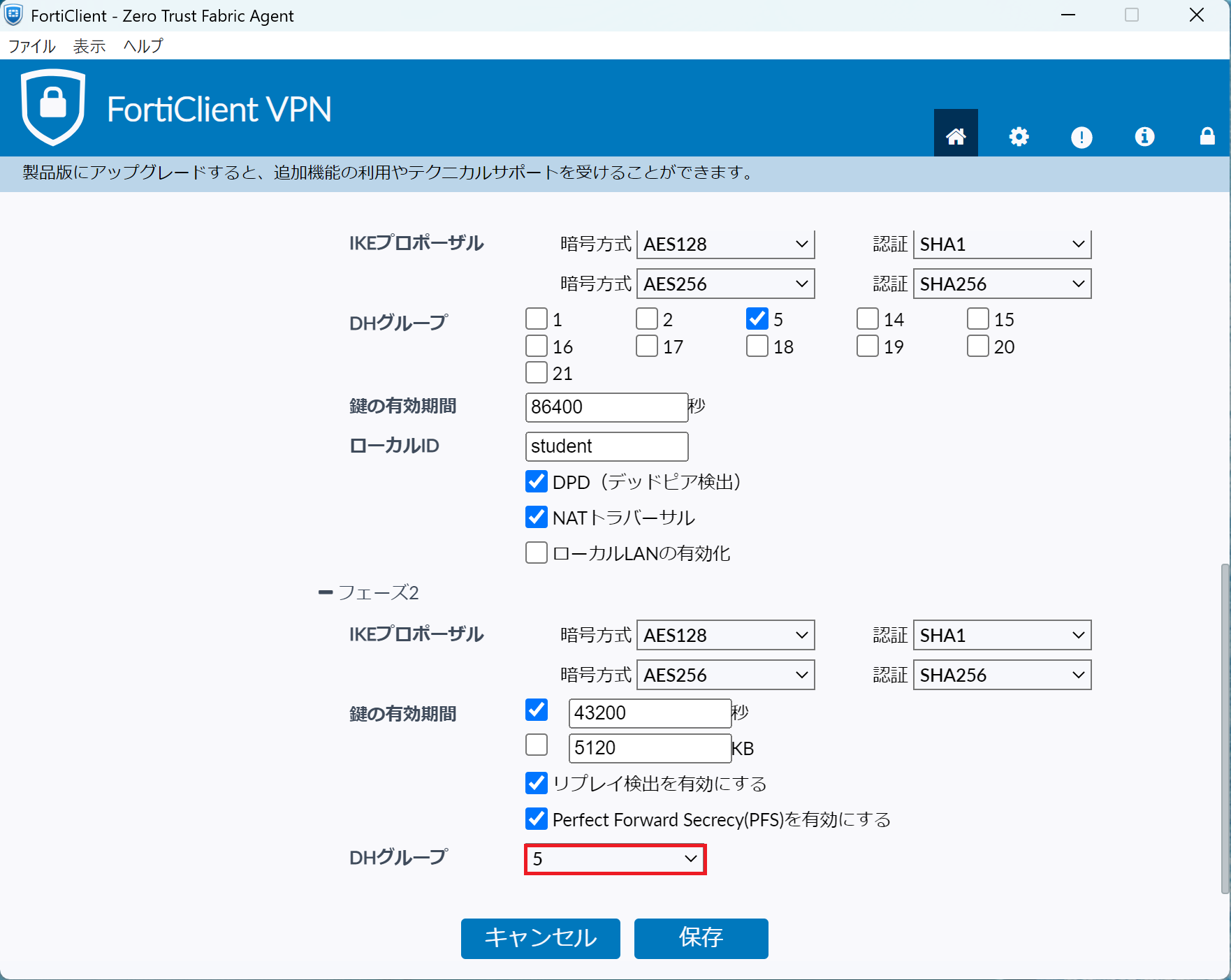Click the vertical scrollbar thumb
The image size is (1231, 980).
(1225, 726)
